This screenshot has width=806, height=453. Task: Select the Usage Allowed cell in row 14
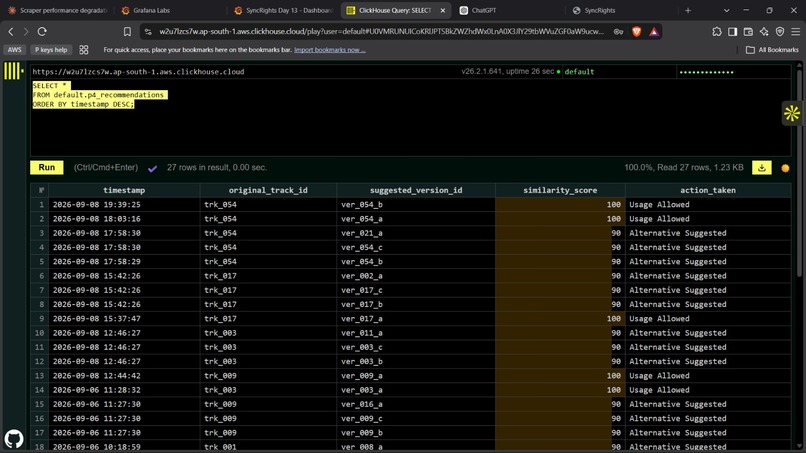pyautogui.click(x=708, y=390)
